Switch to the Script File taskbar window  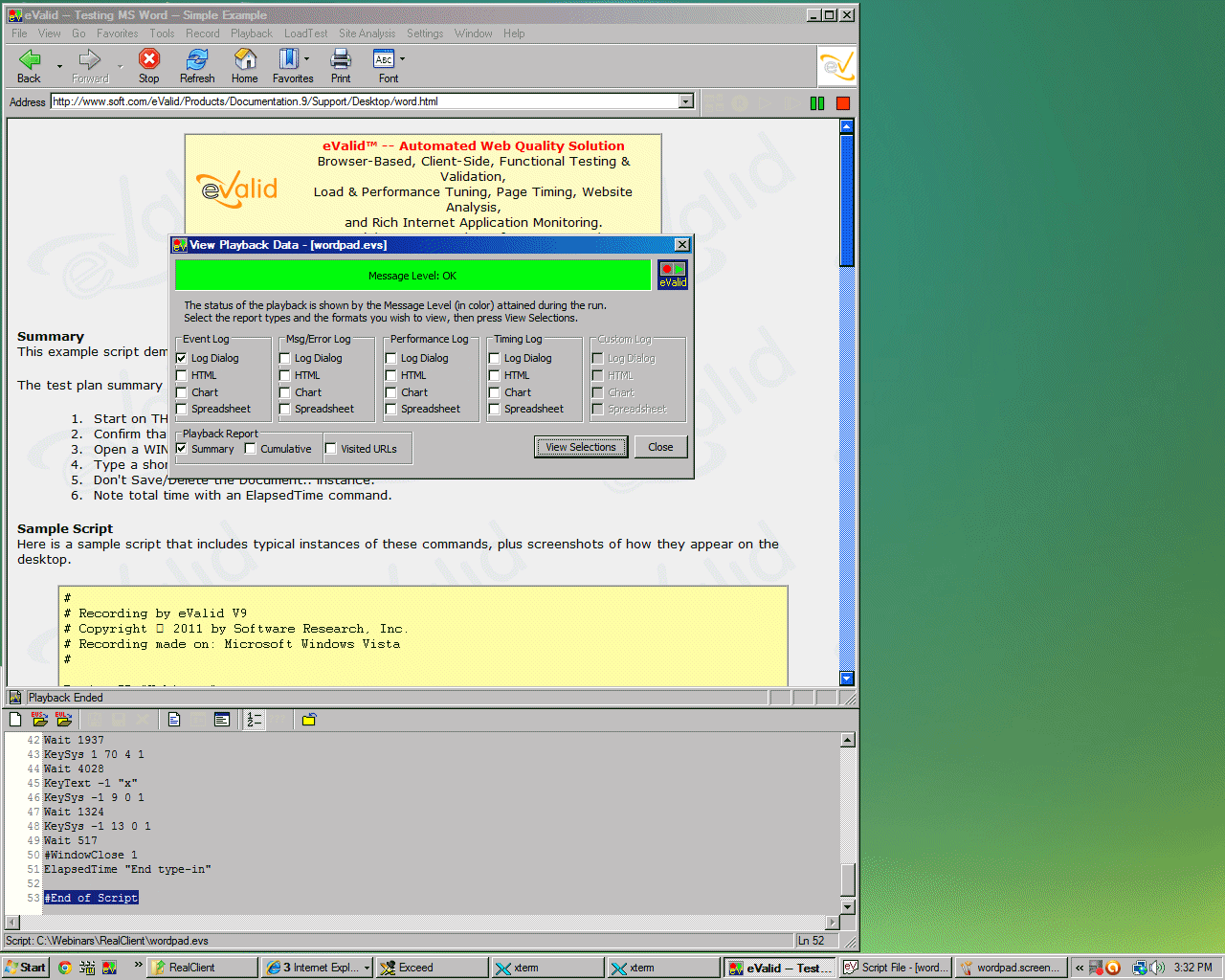click(896, 968)
